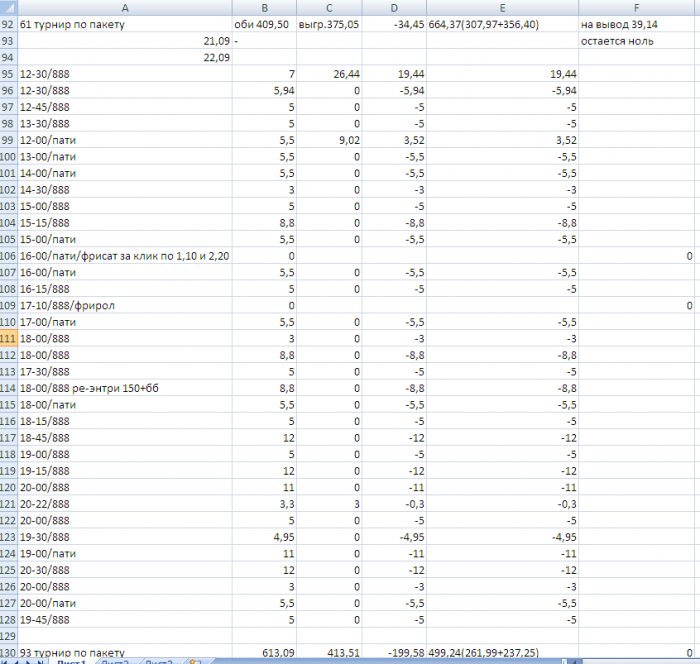Click cell '26,44' in row 95
The image size is (700, 664).
(x=329, y=74)
